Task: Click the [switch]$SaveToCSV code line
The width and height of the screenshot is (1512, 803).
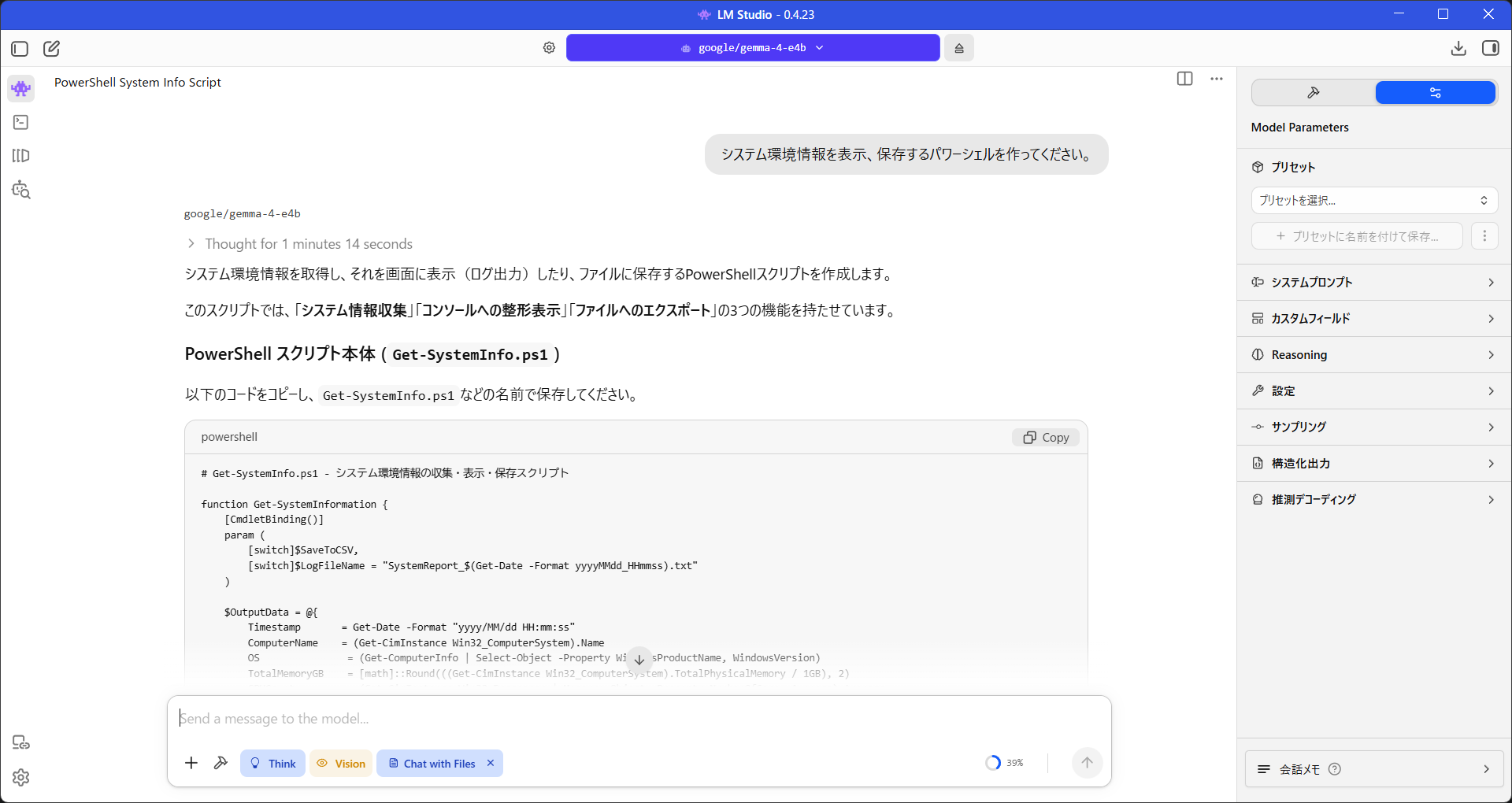Action: coord(303,550)
